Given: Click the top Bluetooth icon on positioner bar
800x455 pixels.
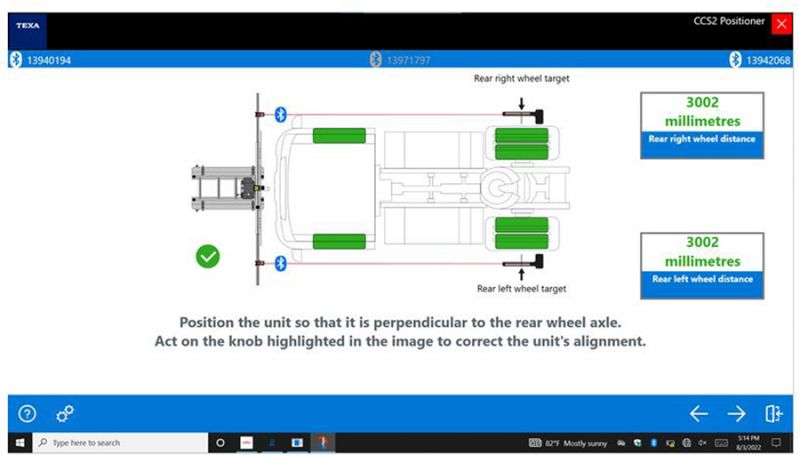Looking at the screenshot, I should (x=281, y=114).
